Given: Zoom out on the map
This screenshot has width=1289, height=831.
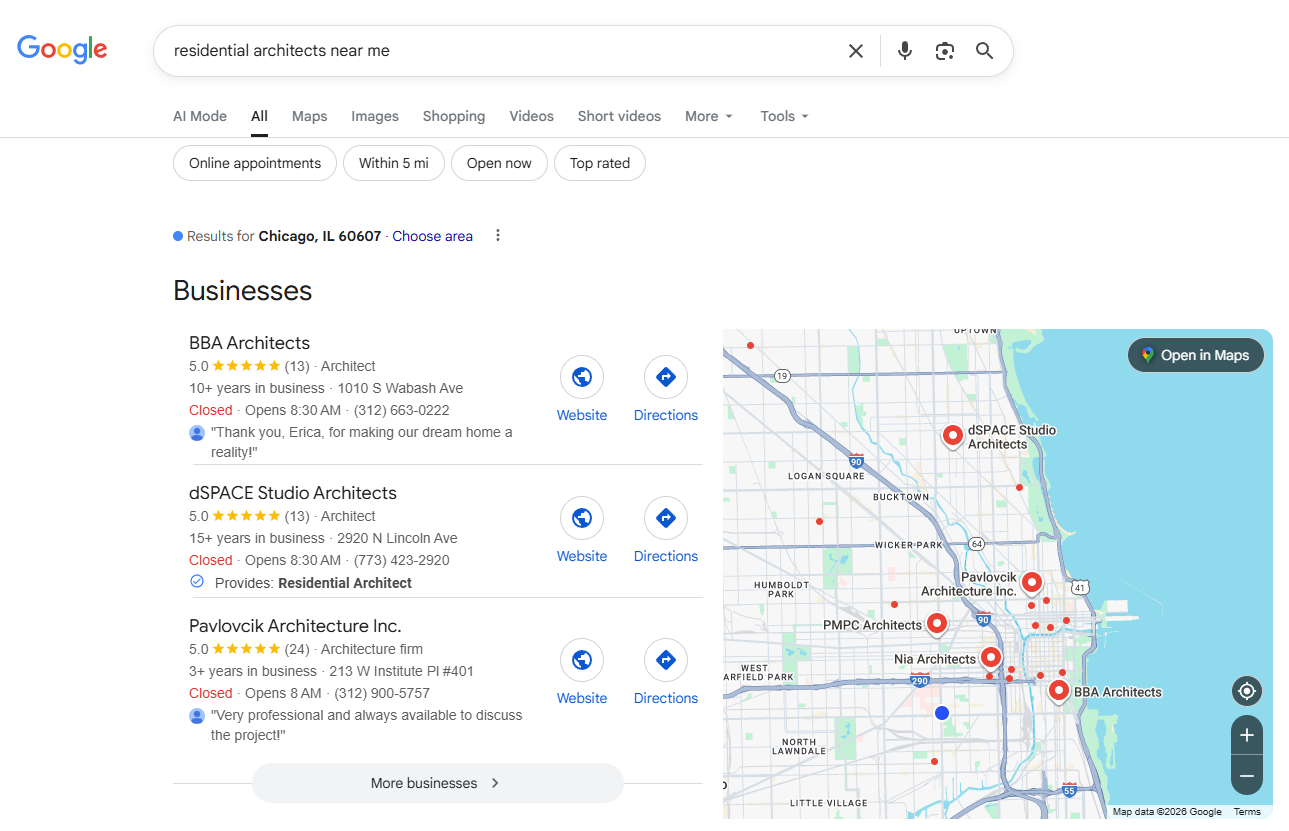Looking at the screenshot, I should pyautogui.click(x=1246, y=775).
